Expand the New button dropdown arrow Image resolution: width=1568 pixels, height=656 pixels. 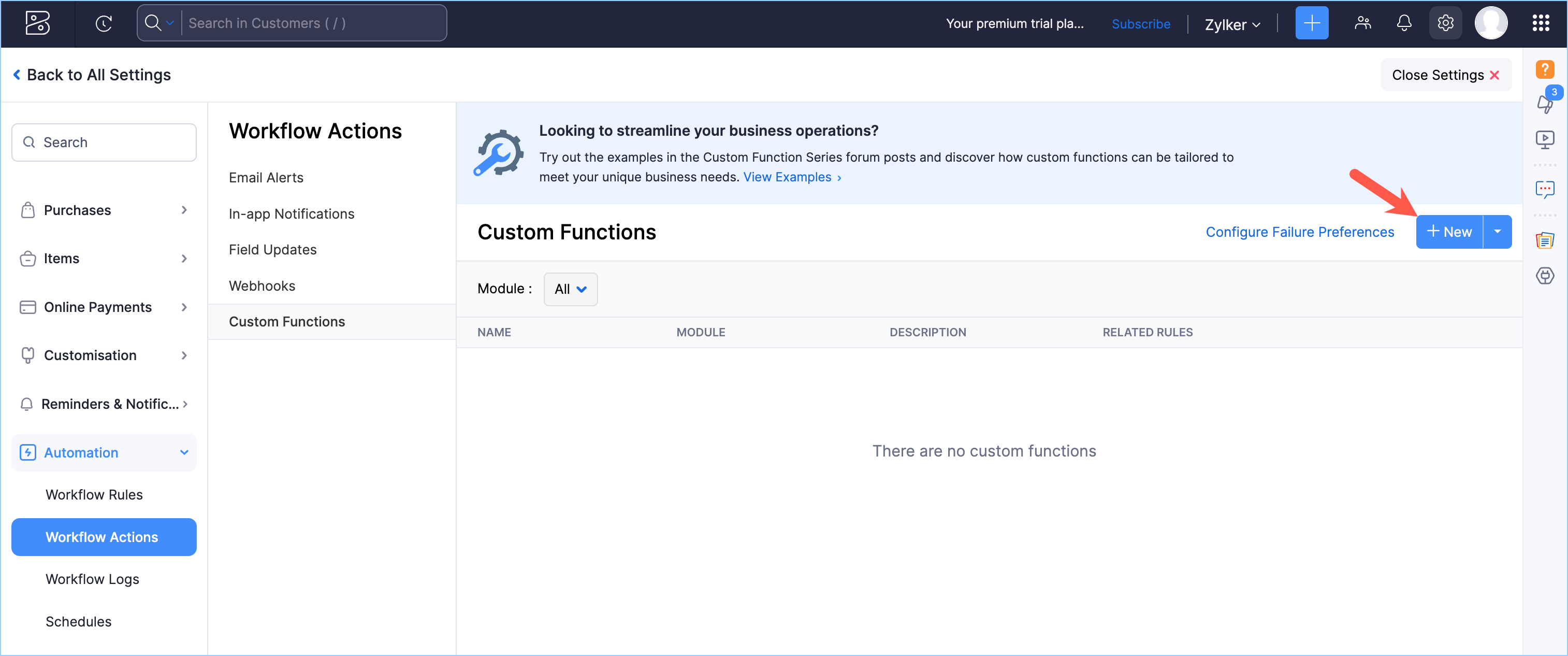(1497, 232)
